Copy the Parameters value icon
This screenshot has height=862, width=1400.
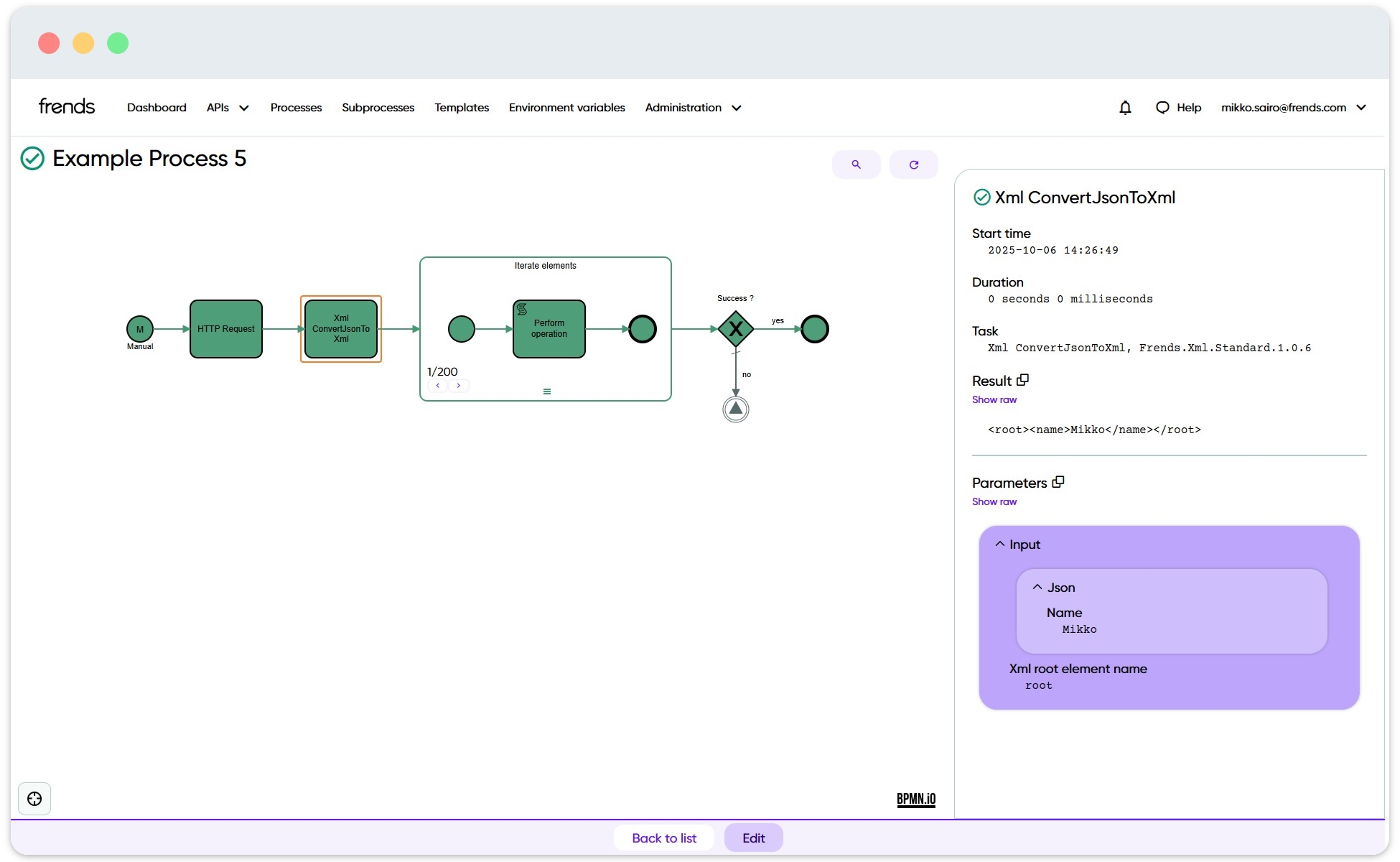click(x=1058, y=482)
